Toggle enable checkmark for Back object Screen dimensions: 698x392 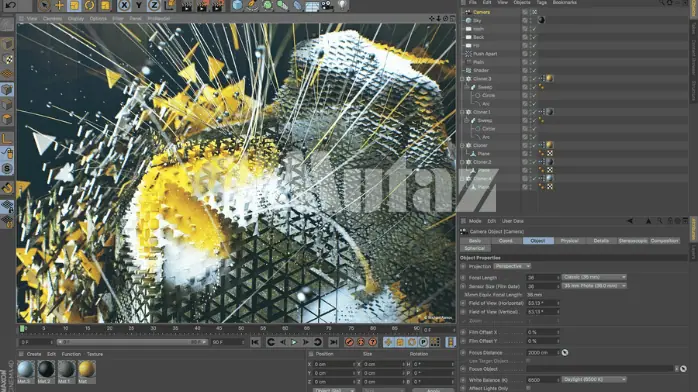pyautogui.click(x=535, y=37)
